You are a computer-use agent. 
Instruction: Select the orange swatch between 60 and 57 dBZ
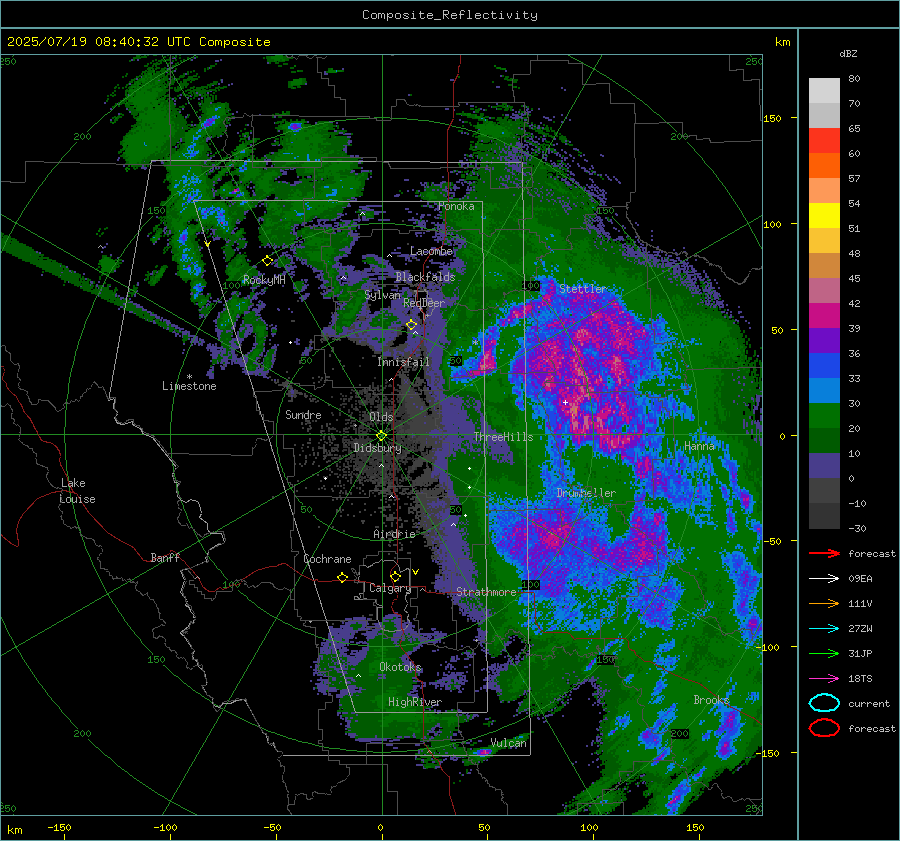pyautogui.click(x=824, y=166)
